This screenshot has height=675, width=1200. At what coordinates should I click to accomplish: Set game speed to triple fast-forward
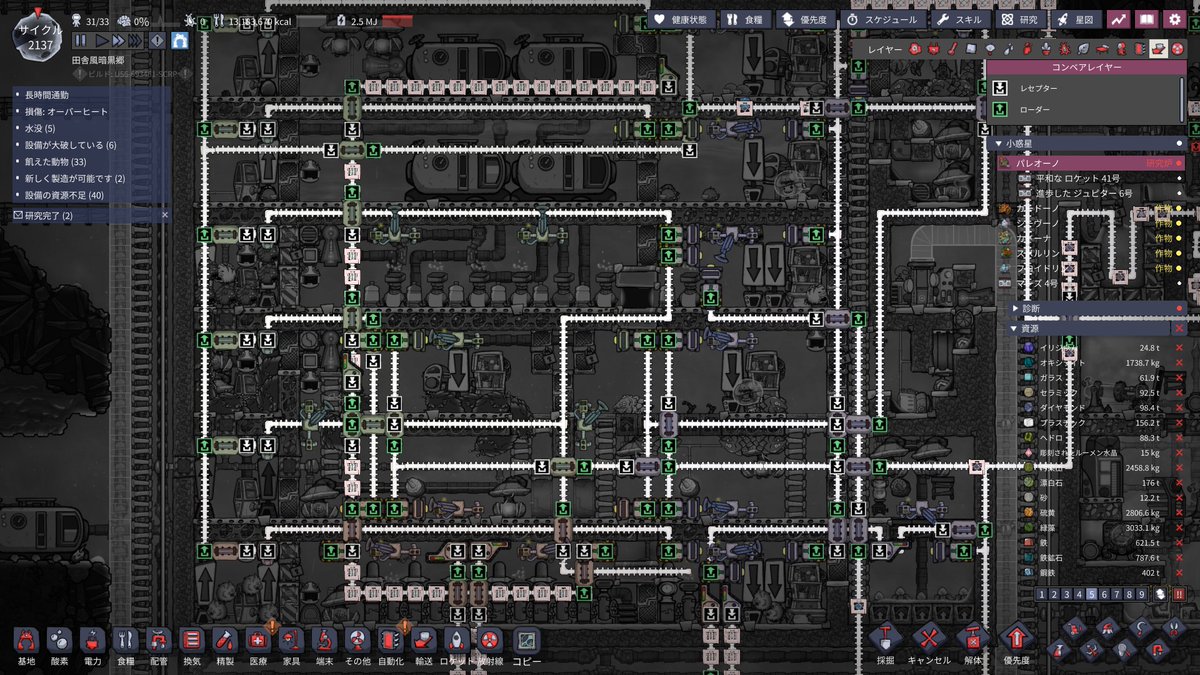click(136, 41)
